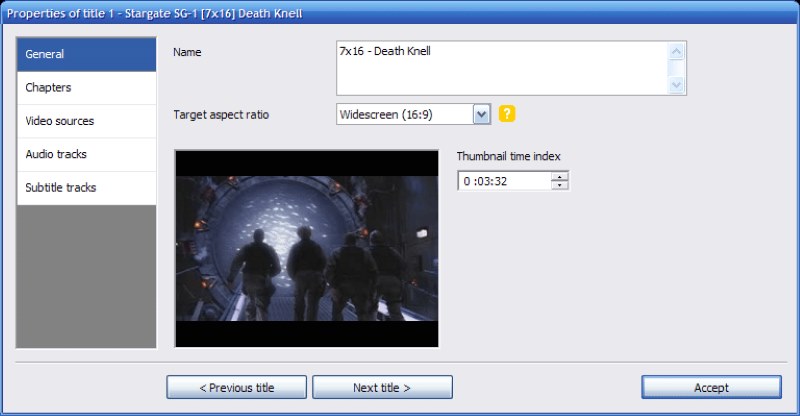Click the Stargate video thumbnail preview
The height and width of the screenshot is (416, 800).
coord(306,249)
